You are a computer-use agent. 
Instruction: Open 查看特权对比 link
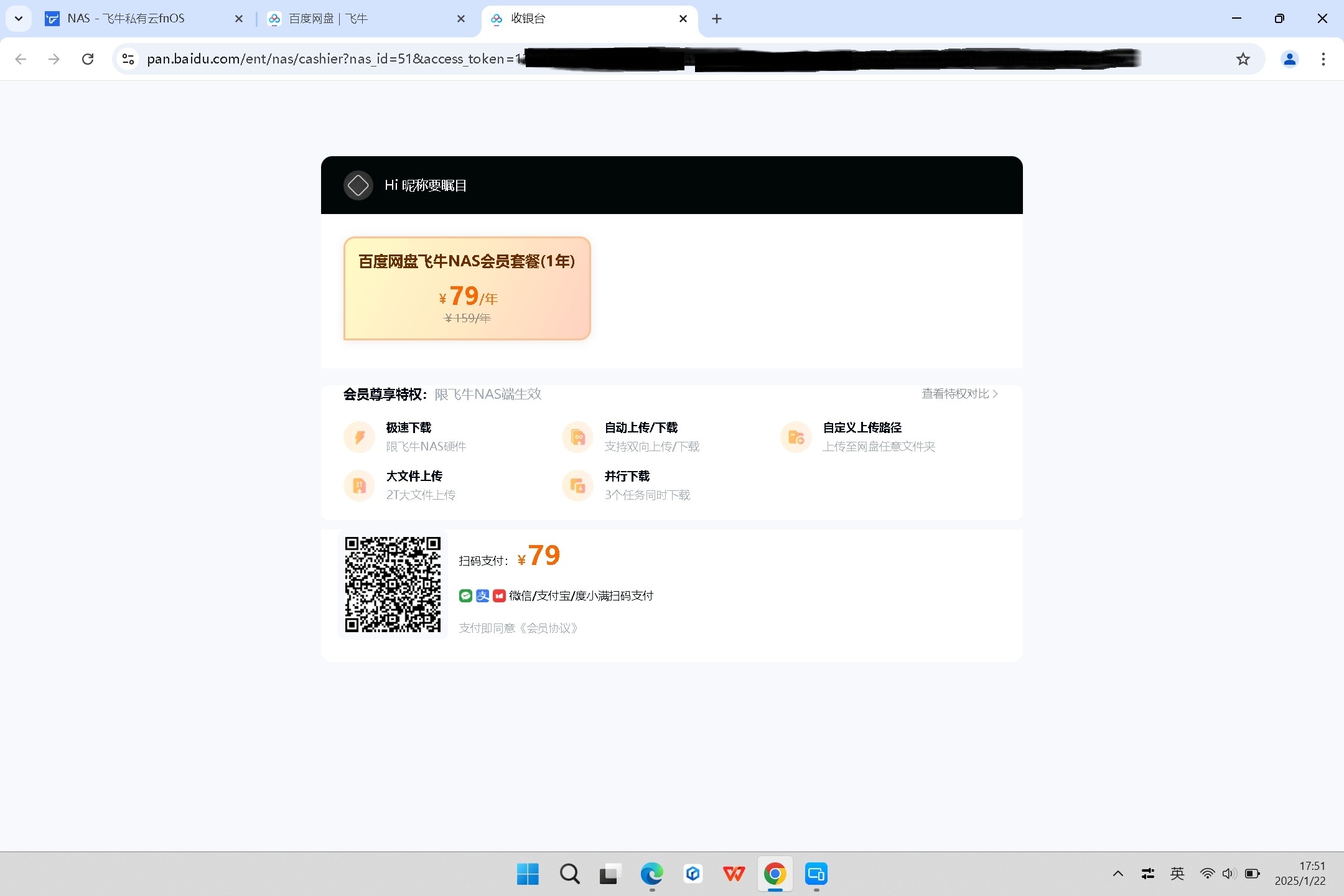959,394
